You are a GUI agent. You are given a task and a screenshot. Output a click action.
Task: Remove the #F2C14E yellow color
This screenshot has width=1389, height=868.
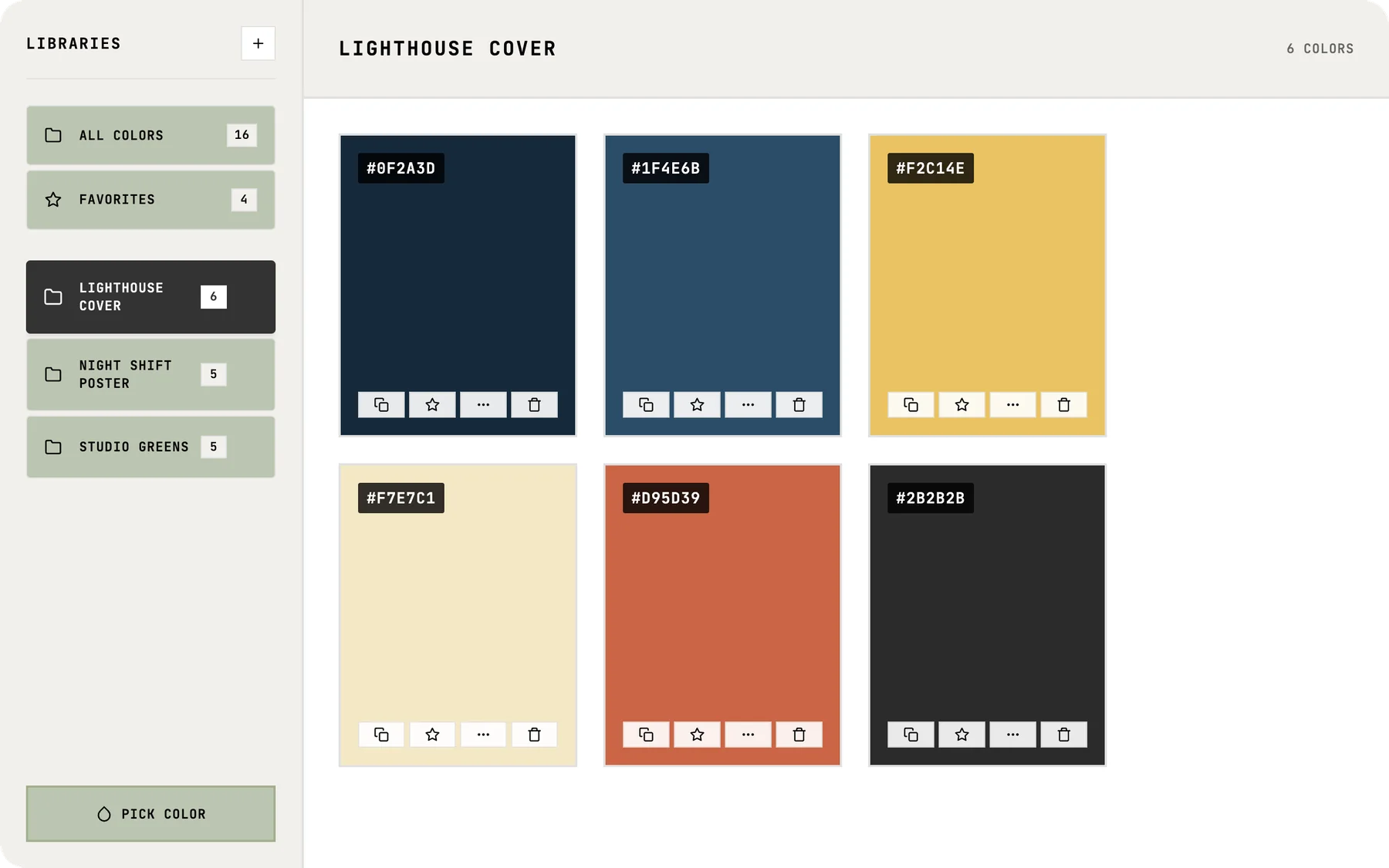click(1063, 404)
